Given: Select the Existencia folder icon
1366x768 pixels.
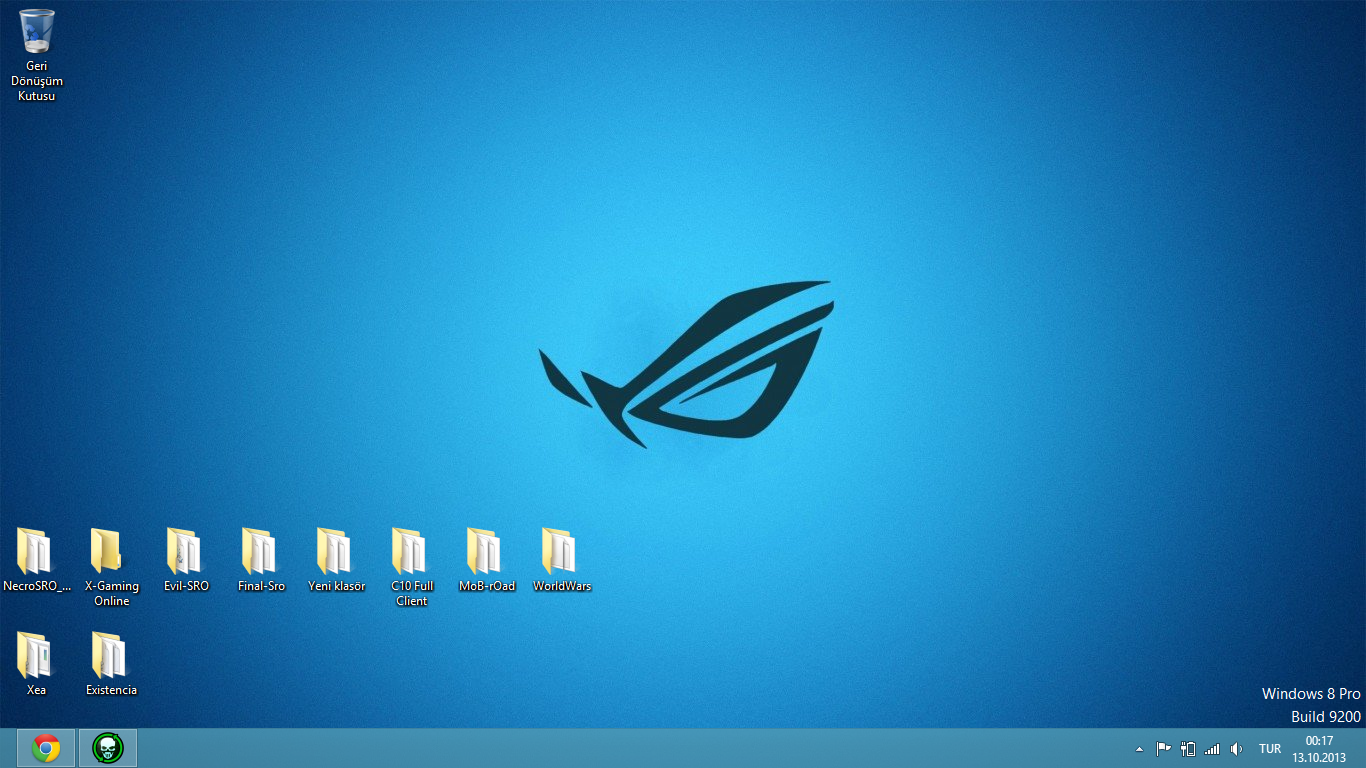Looking at the screenshot, I should tap(110, 655).
